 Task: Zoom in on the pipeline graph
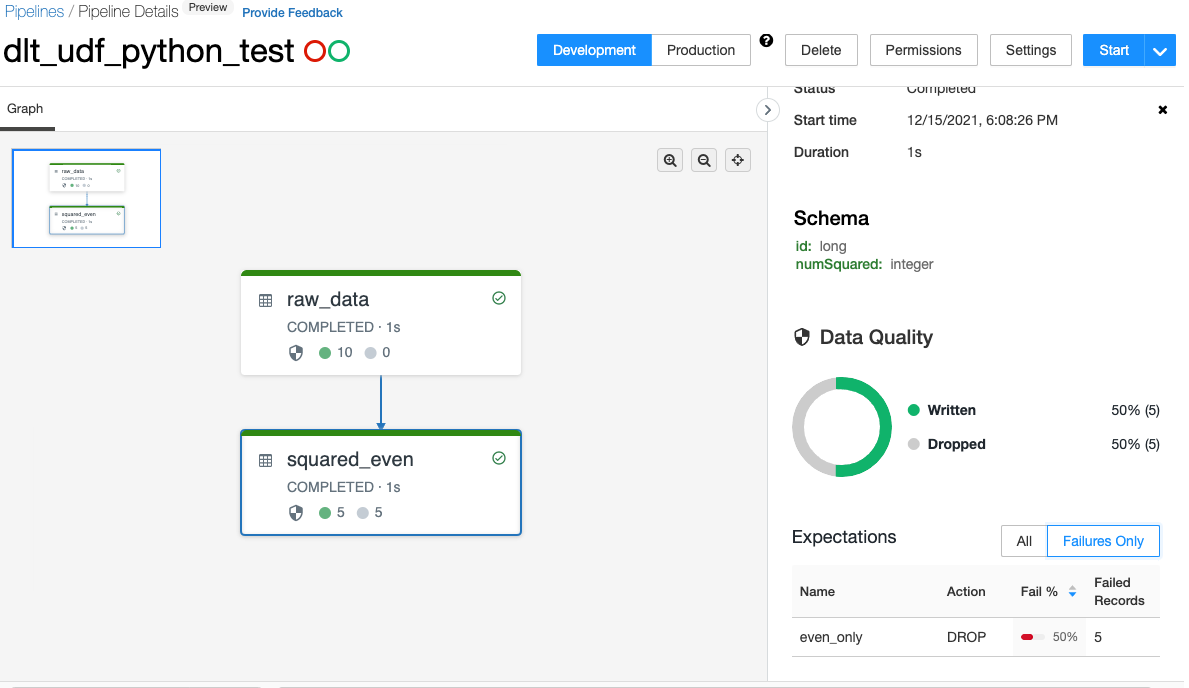click(670, 160)
